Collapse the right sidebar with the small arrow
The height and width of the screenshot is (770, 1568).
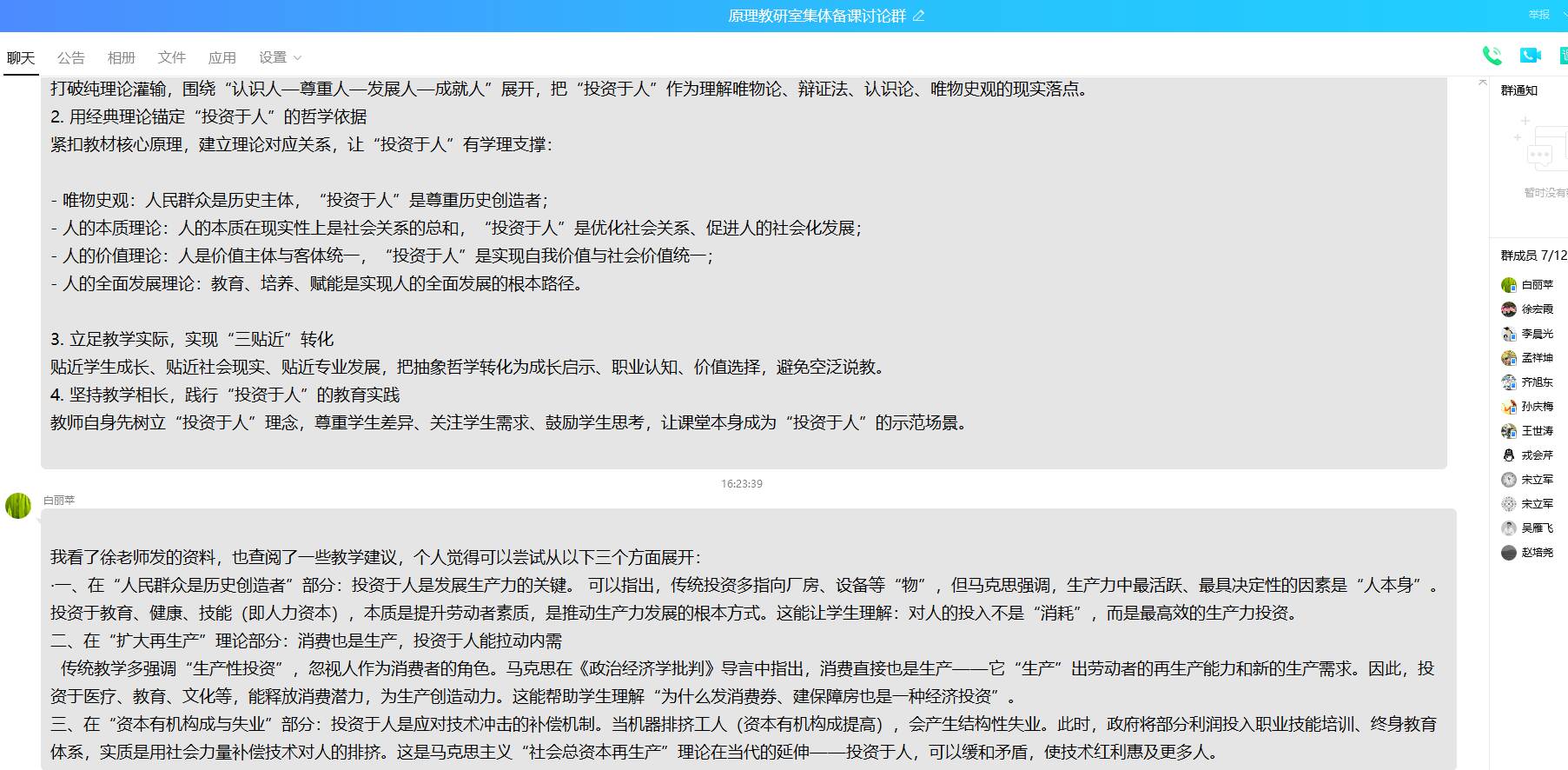pyautogui.click(x=1483, y=82)
